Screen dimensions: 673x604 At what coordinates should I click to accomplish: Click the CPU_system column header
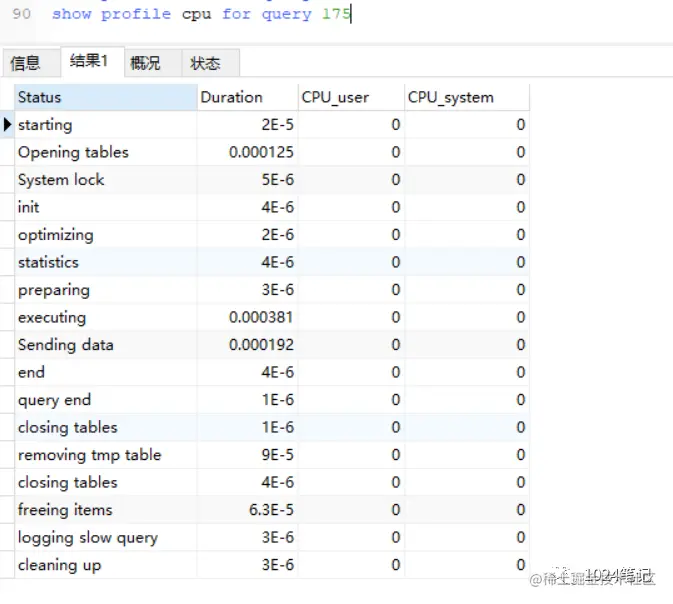467,97
